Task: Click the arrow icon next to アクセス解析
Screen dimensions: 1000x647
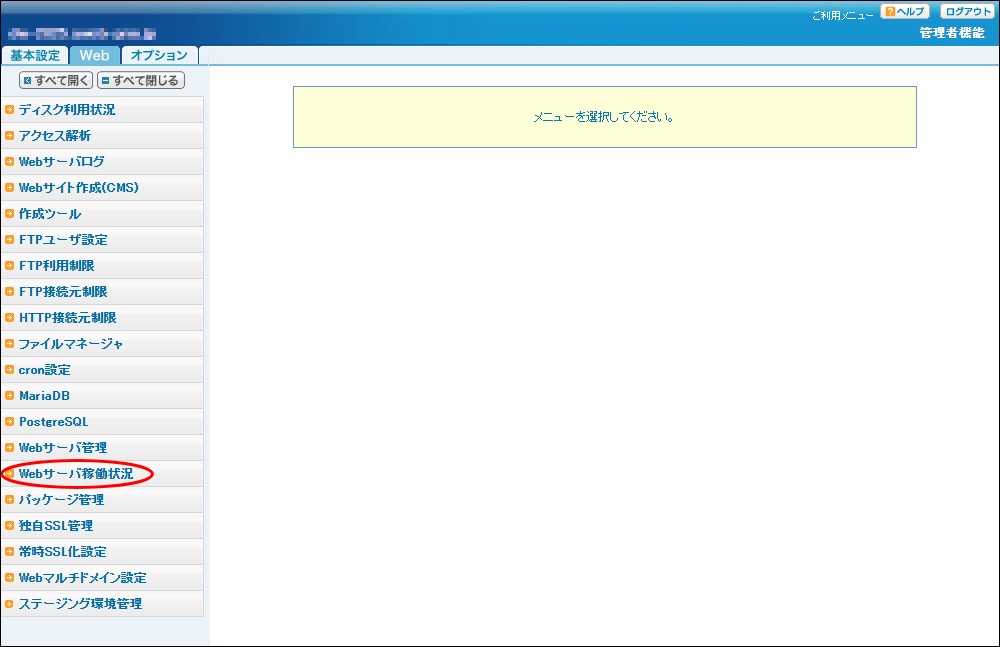Action: pos(9,136)
